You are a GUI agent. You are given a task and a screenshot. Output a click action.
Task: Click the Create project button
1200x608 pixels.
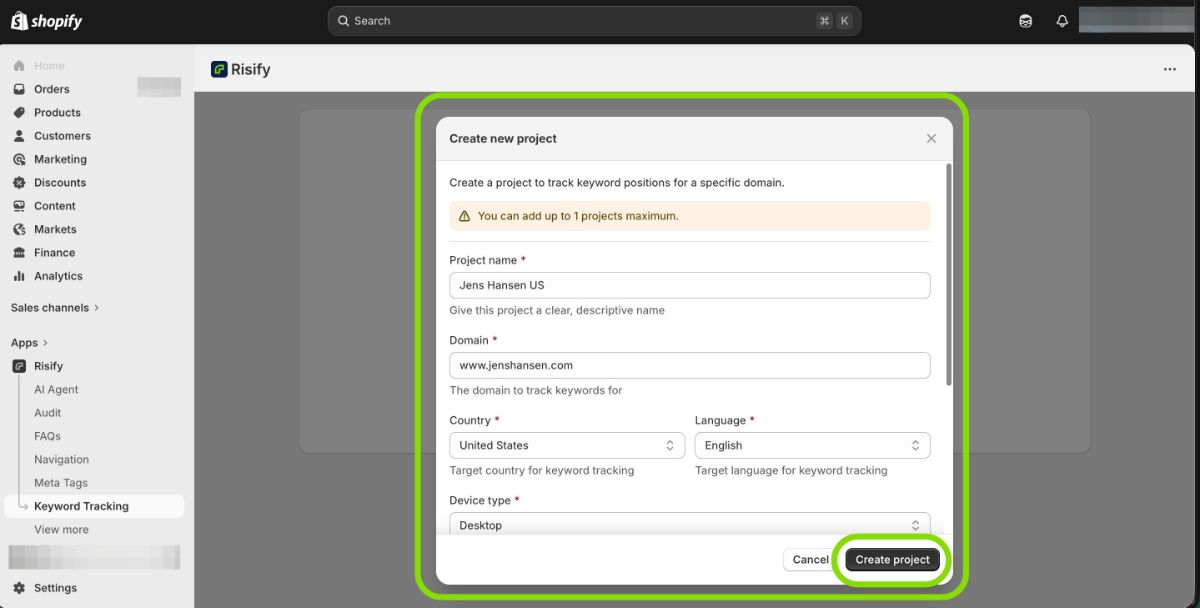(892, 560)
